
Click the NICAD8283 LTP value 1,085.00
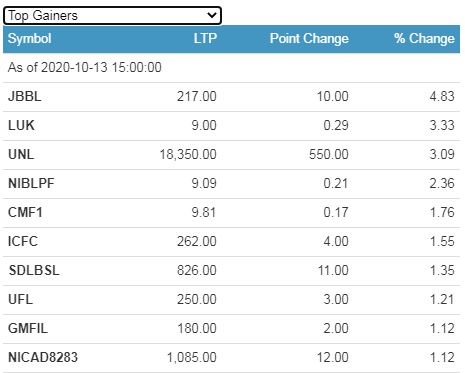click(192, 357)
